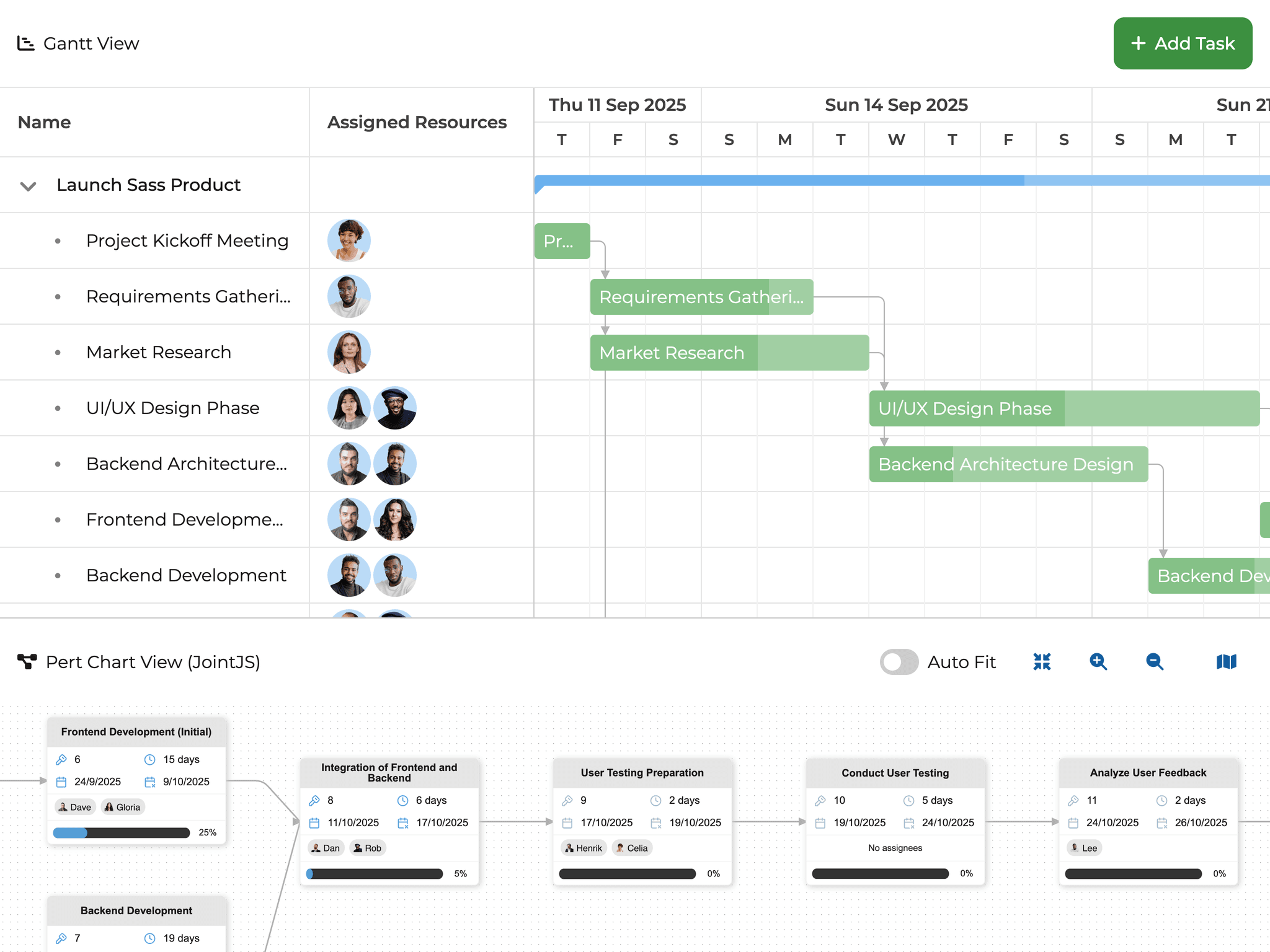
Task: Click the UI/UX Design Phase task name
Action: [x=172, y=408]
